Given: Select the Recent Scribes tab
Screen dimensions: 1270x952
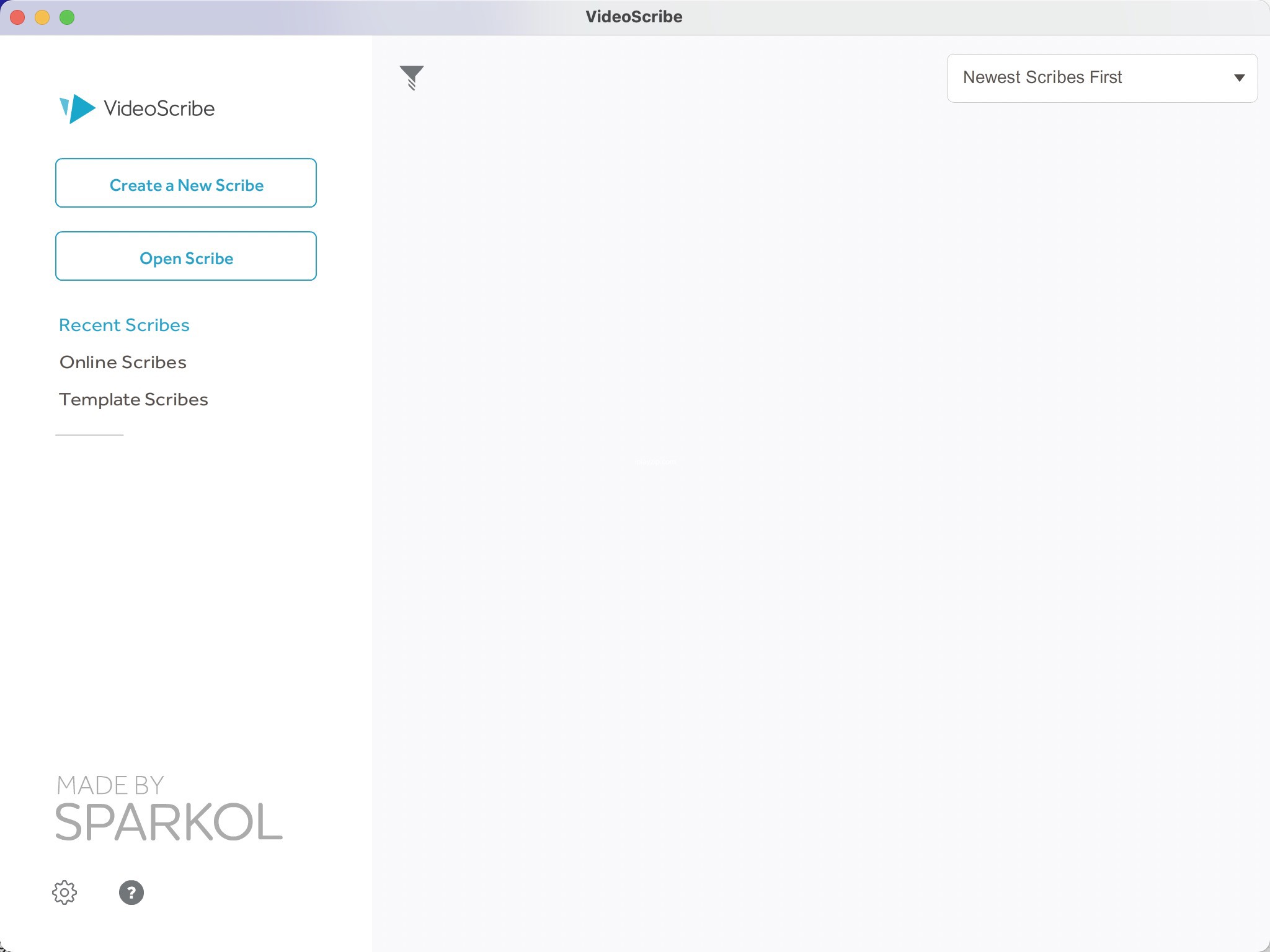Looking at the screenshot, I should tap(124, 325).
